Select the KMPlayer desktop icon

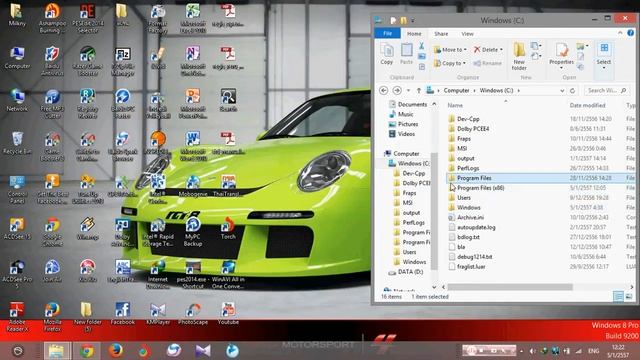tap(158, 313)
